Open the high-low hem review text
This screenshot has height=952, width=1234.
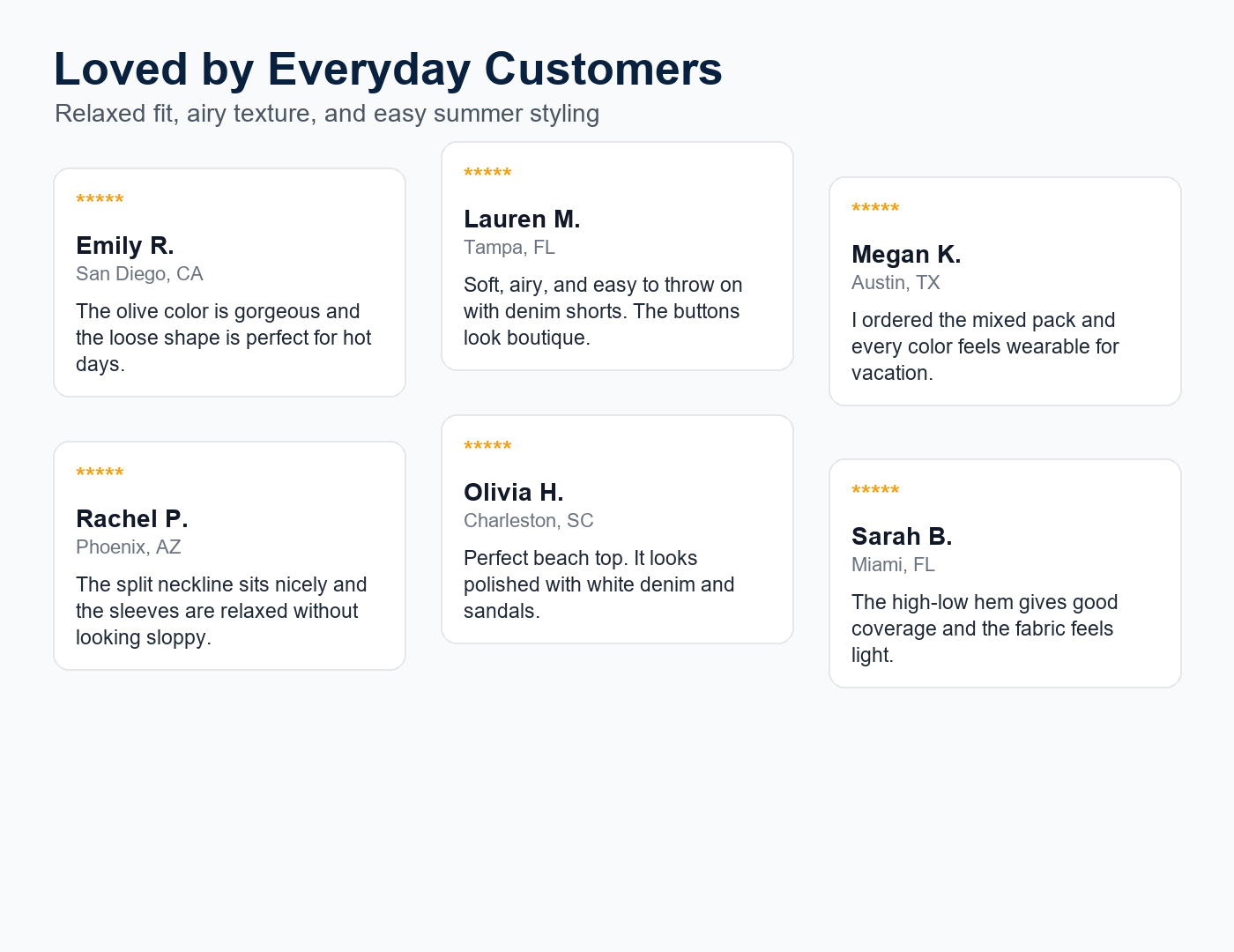[x=985, y=628]
